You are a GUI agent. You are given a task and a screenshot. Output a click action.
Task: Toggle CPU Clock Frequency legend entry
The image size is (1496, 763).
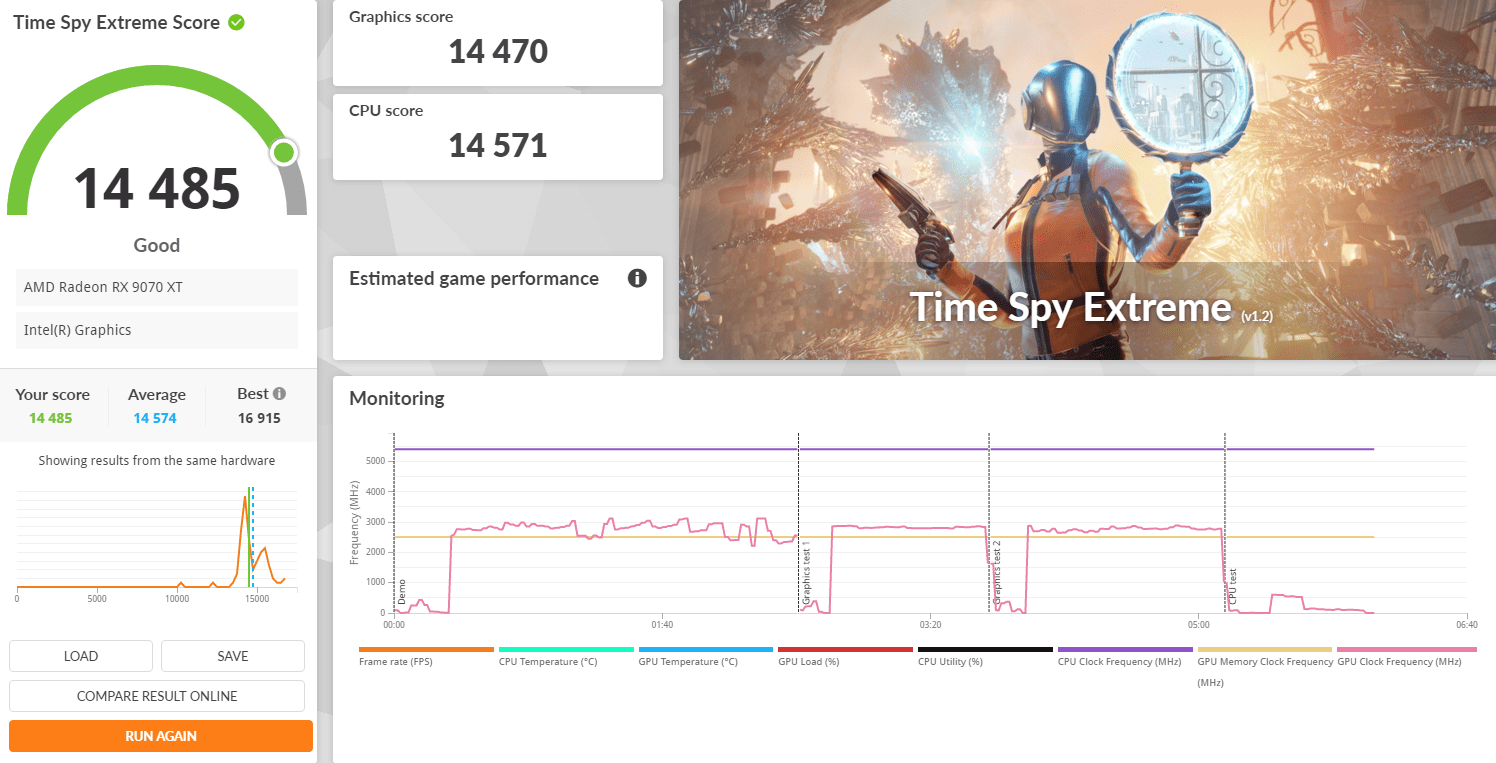point(1125,655)
